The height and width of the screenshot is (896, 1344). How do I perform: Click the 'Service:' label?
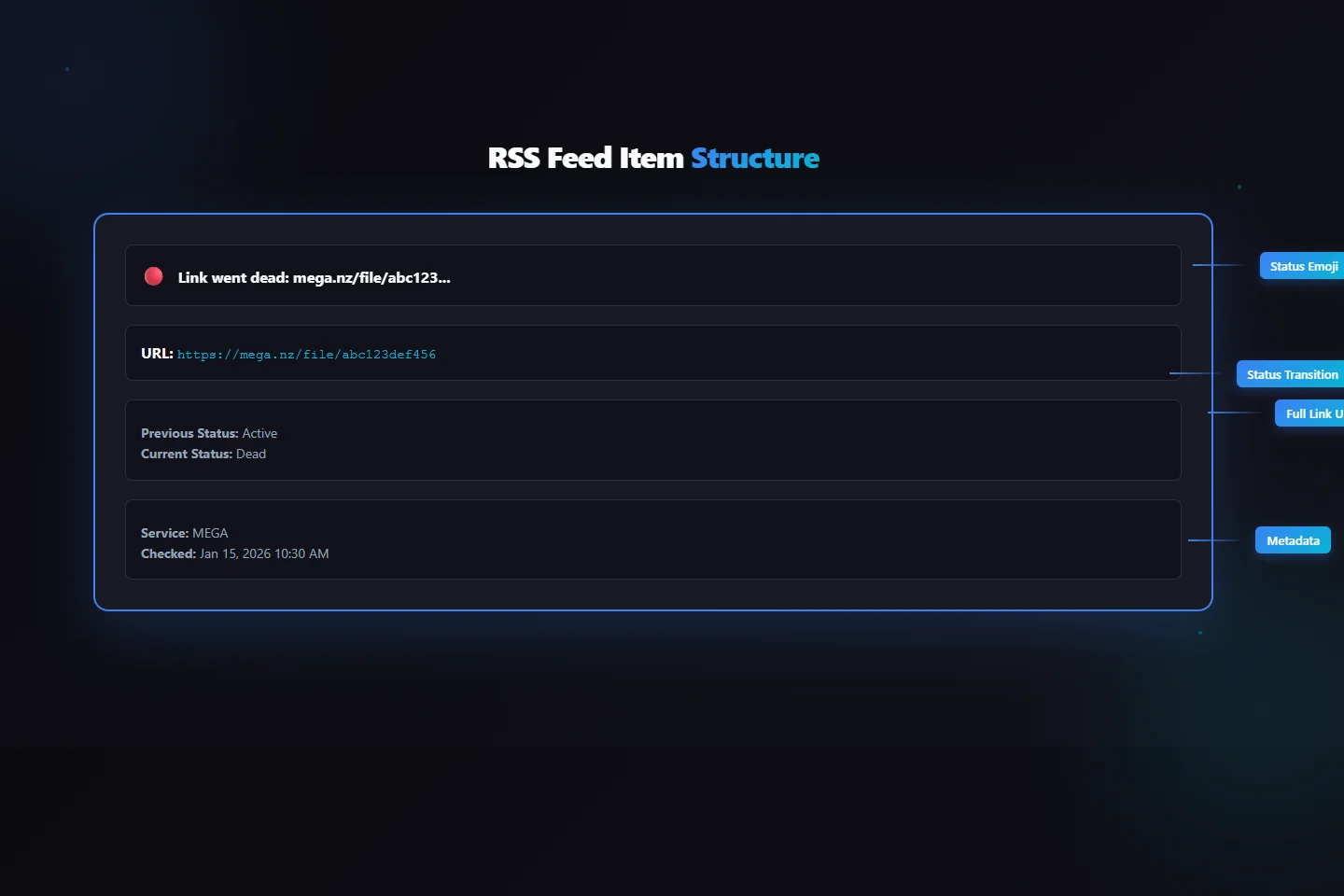[164, 533]
